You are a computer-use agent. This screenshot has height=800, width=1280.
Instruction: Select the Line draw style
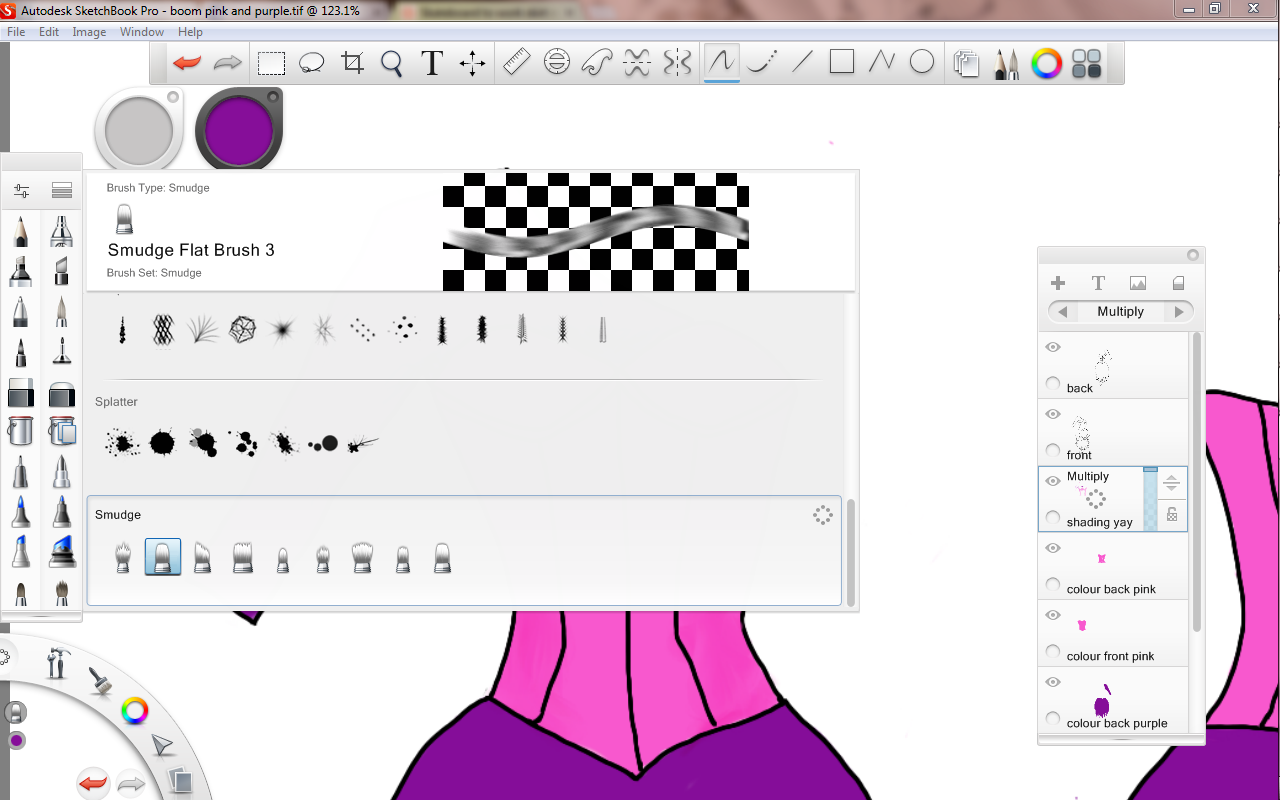(802, 63)
